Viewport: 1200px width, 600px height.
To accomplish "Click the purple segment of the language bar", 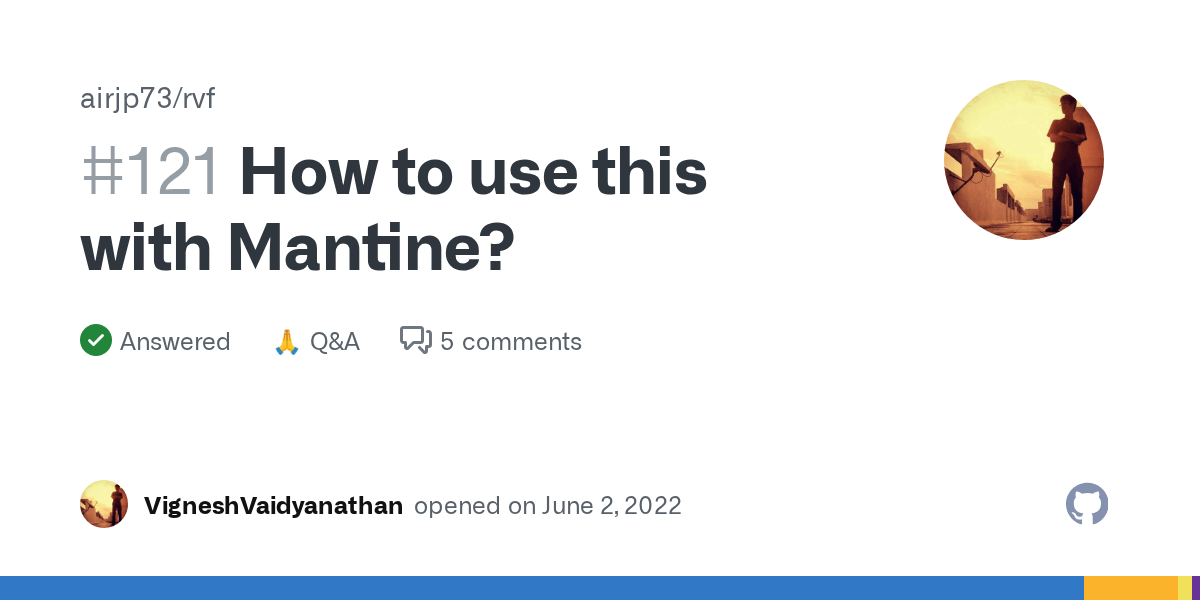I will 1196,588.
